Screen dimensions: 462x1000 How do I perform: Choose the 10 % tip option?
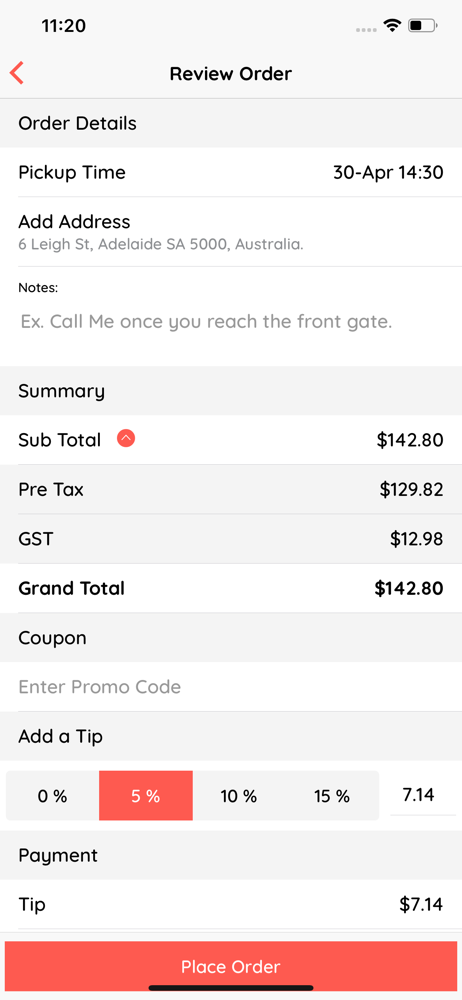(x=239, y=796)
